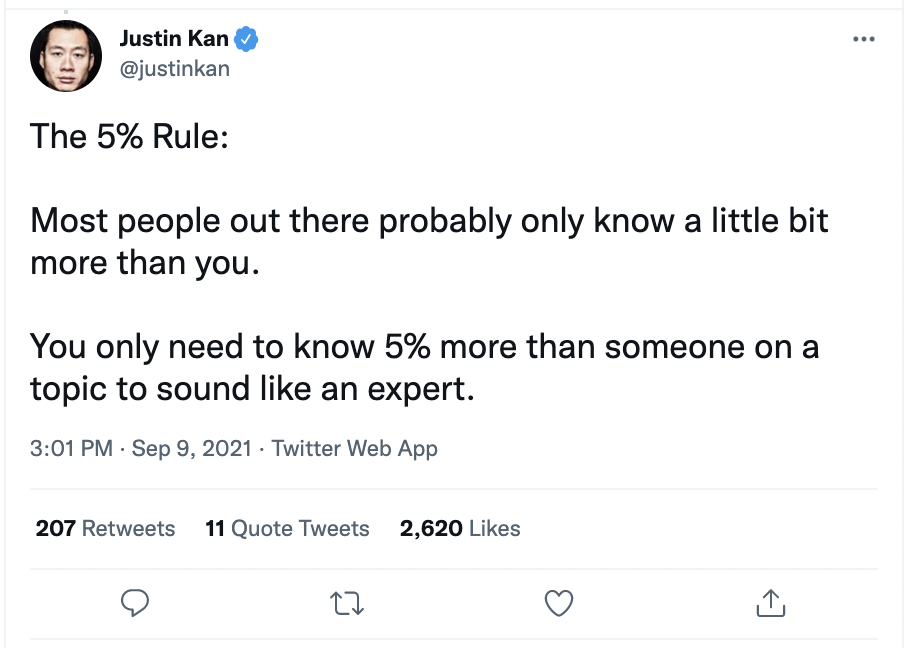The width and height of the screenshot is (910, 648).
Task: Click the Sep 9, 2021 date
Action: pyautogui.click(x=191, y=448)
